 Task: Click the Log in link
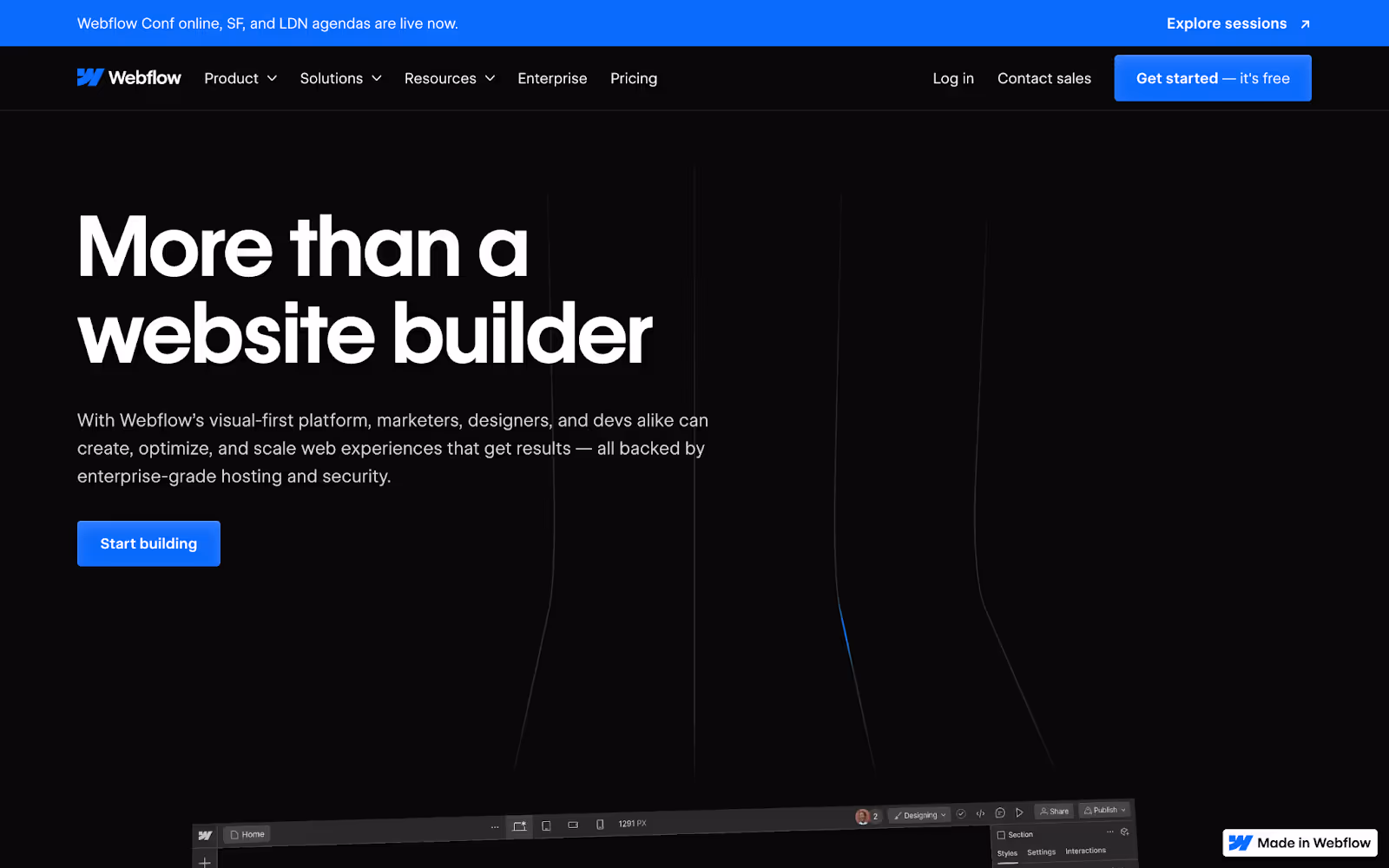pos(953,78)
